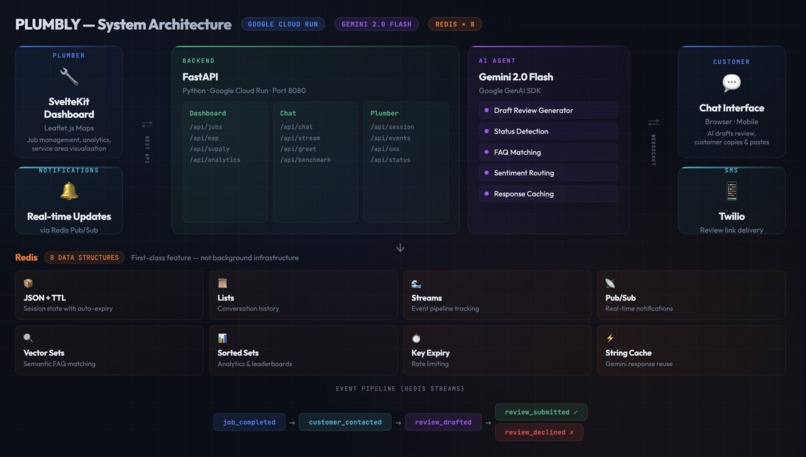The image size is (806, 457).
Task: Select the job_completed pipeline chip
Action: pyautogui.click(x=249, y=422)
